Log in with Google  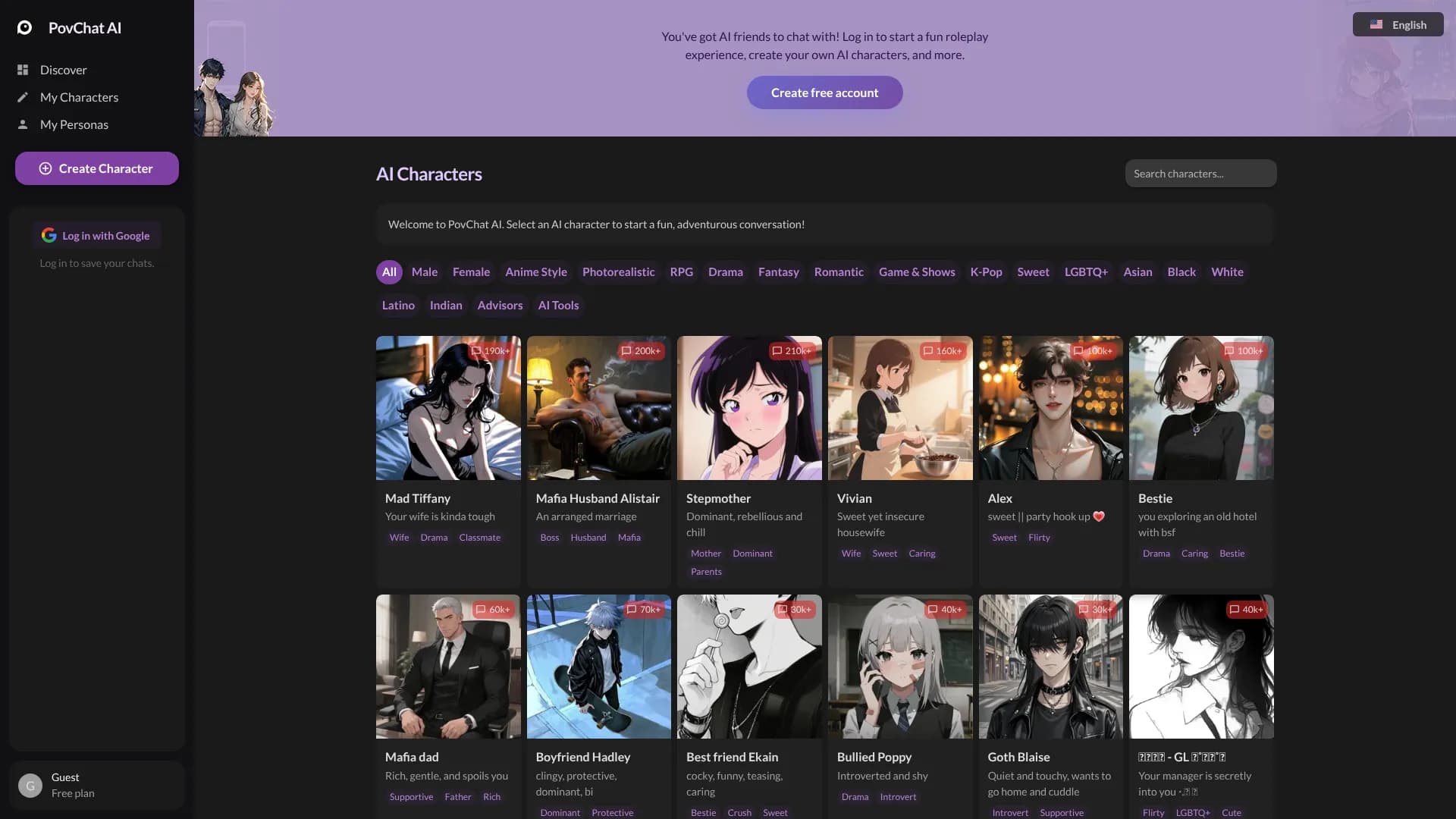tap(97, 236)
